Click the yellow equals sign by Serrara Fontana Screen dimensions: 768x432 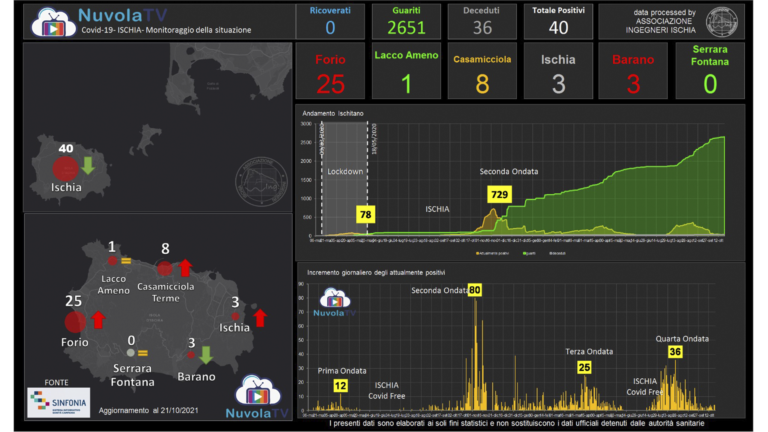click(143, 353)
